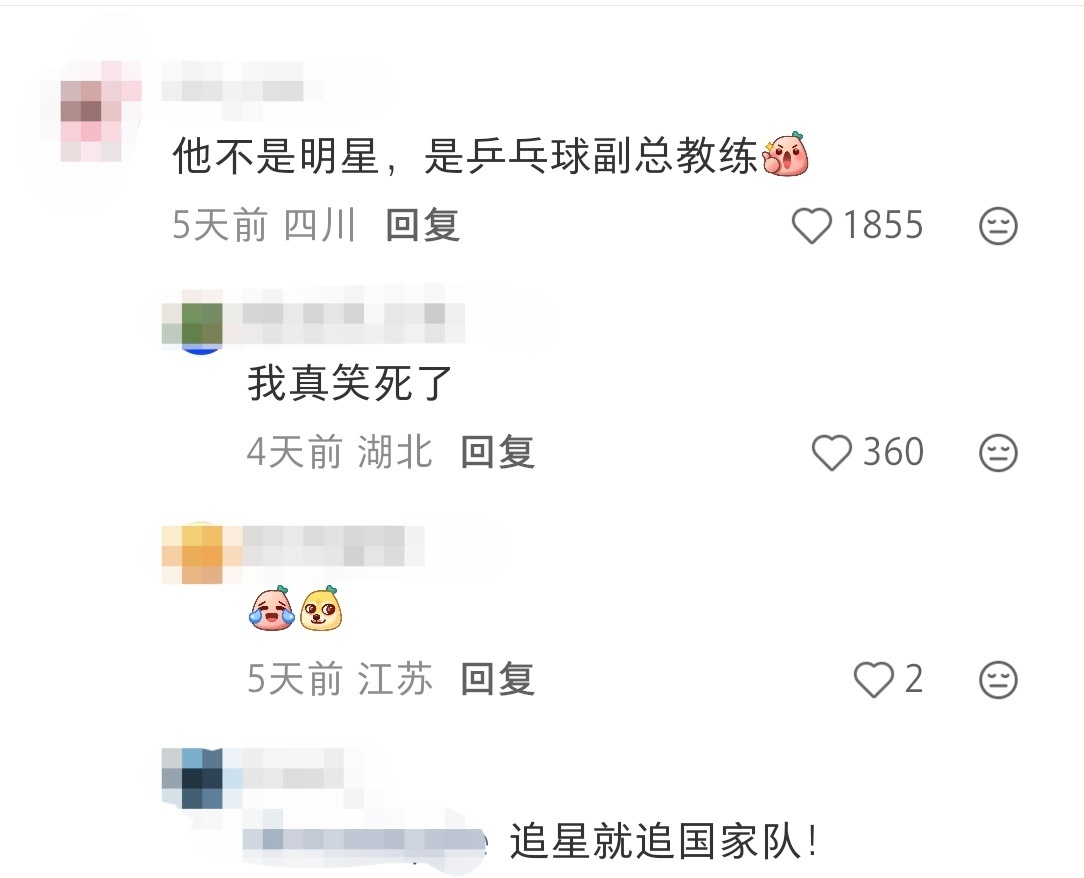Screen dimensions: 1084x878
Task: Open the dark blue avatar of last replier
Action: pyautogui.click(x=192, y=778)
